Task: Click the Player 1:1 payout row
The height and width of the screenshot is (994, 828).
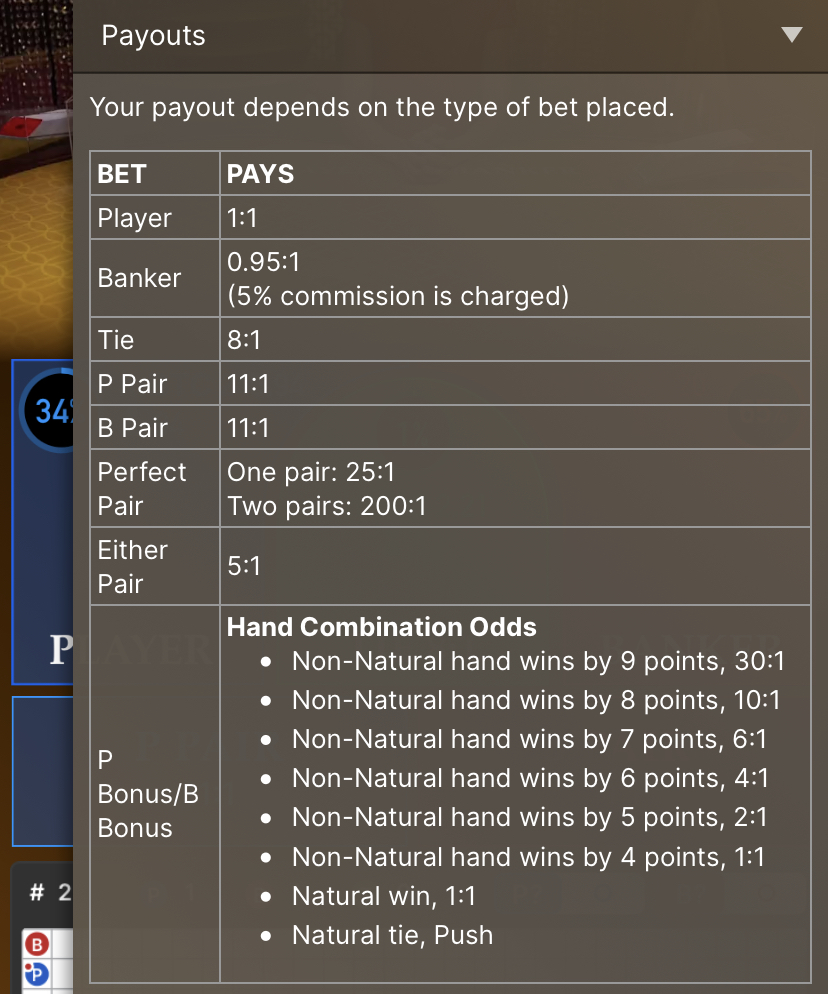Action: click(450, 217)
